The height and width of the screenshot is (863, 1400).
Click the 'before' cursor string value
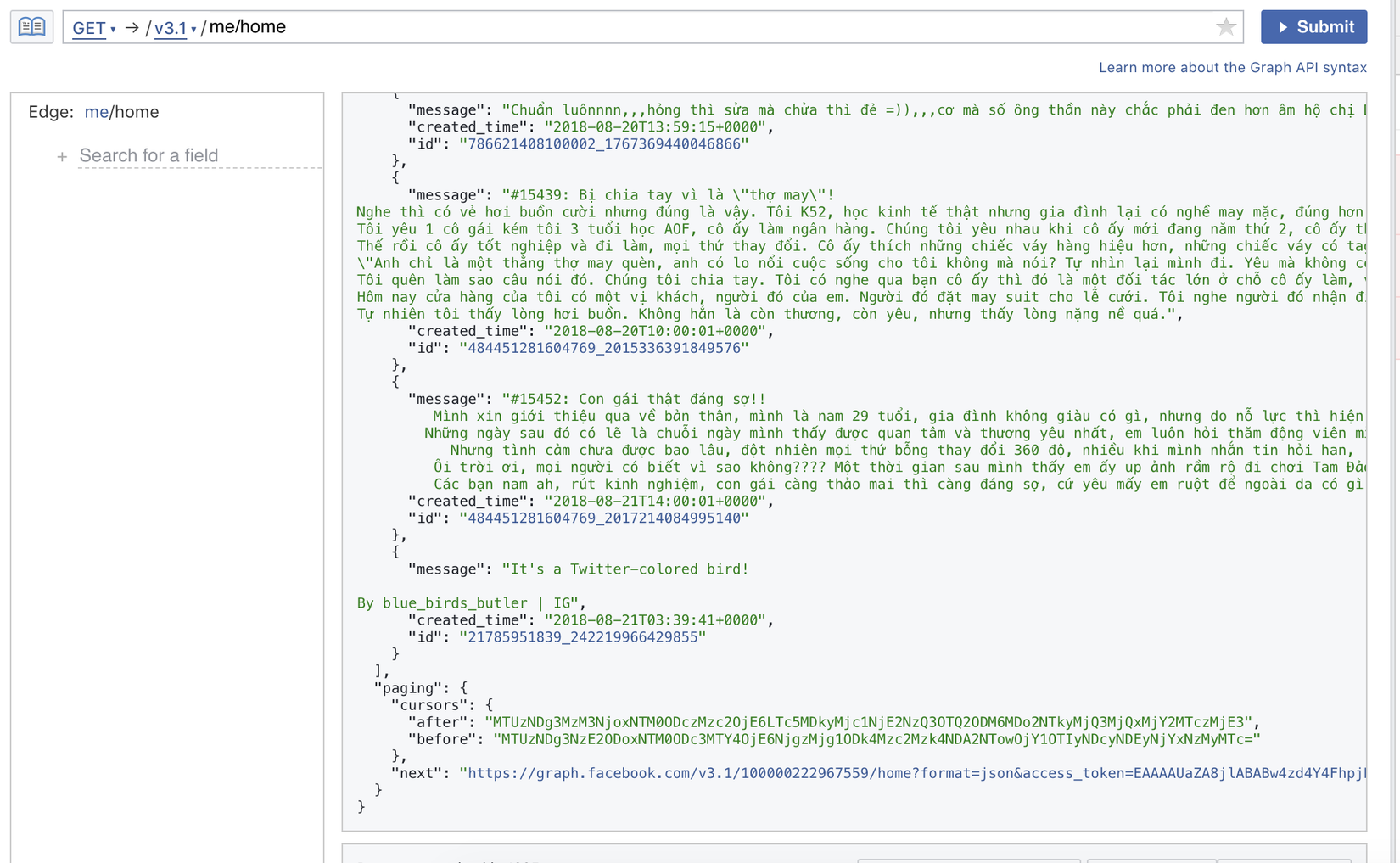point(876,740)
